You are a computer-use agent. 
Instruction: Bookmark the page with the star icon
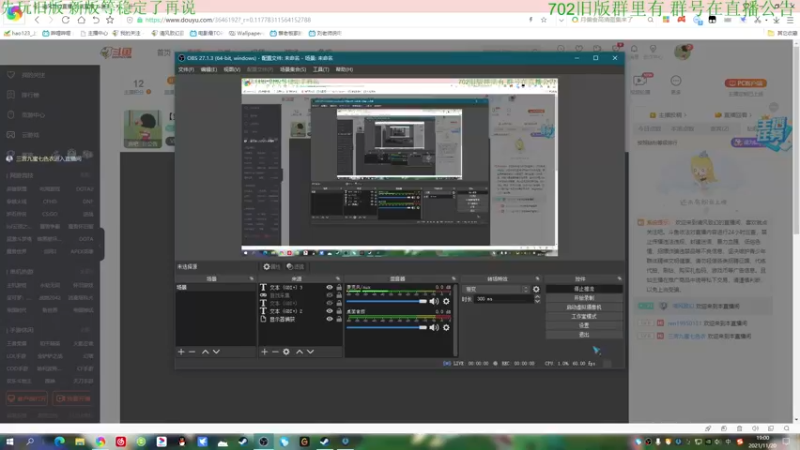(x=110, y=20)
